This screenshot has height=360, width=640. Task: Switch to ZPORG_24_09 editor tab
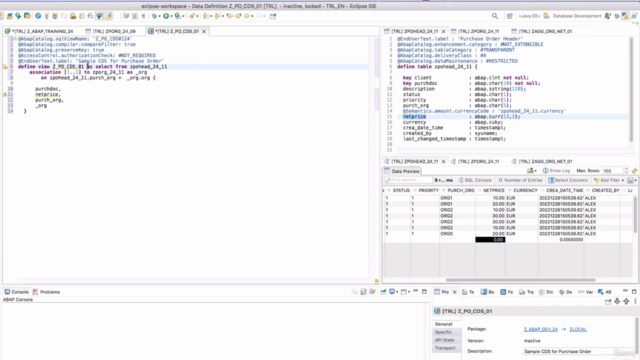tap(110, 31)
